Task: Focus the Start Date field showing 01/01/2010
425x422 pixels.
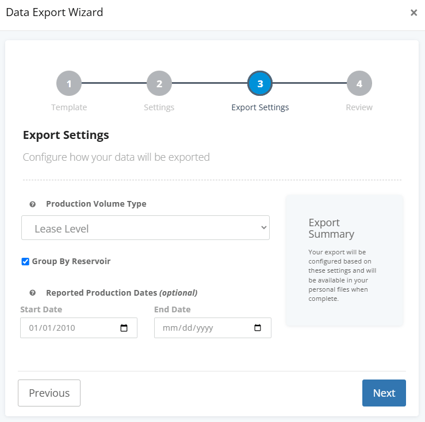Action: pyautogui.click(x=79, y=328)
